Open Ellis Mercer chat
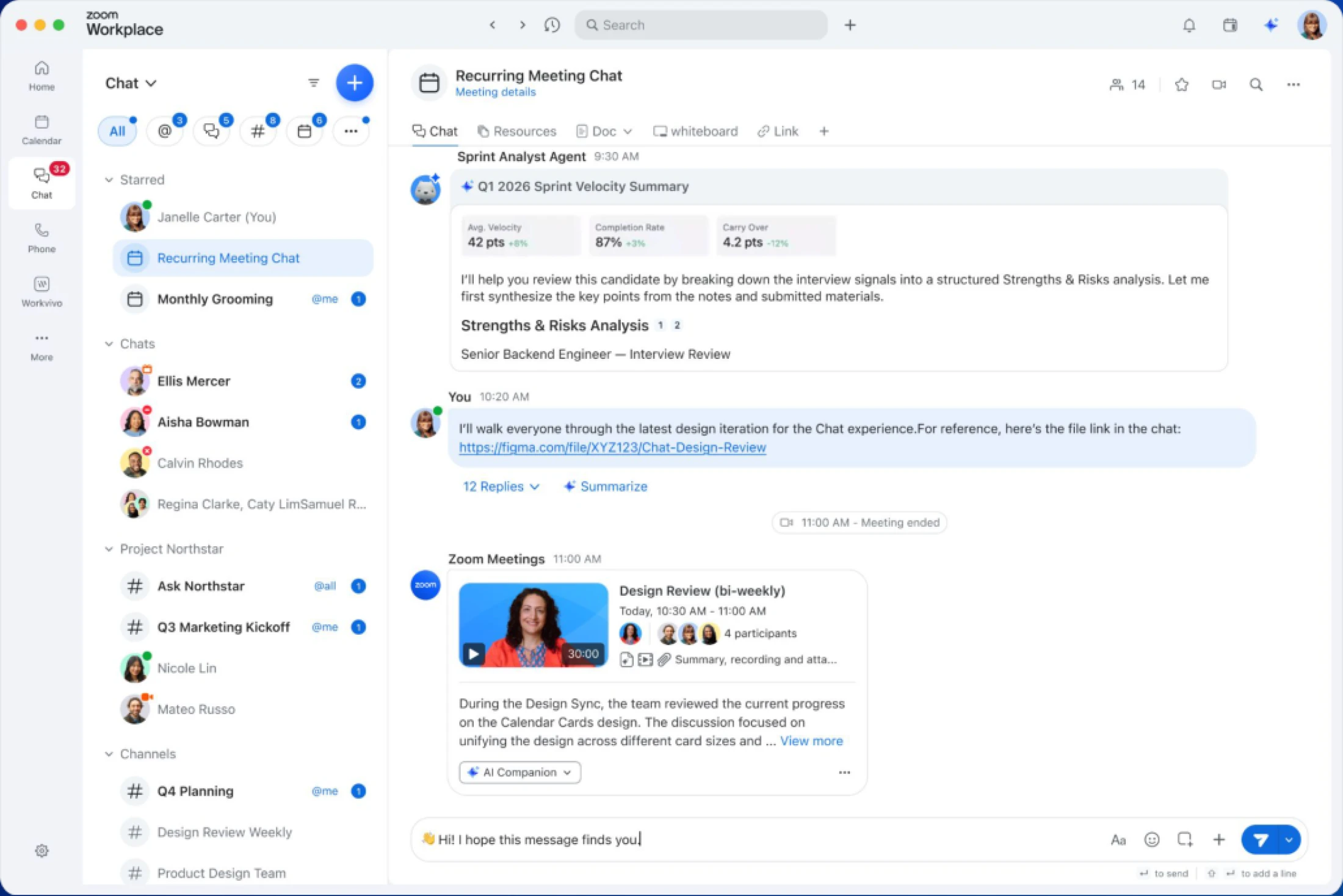 click(243, 381)
